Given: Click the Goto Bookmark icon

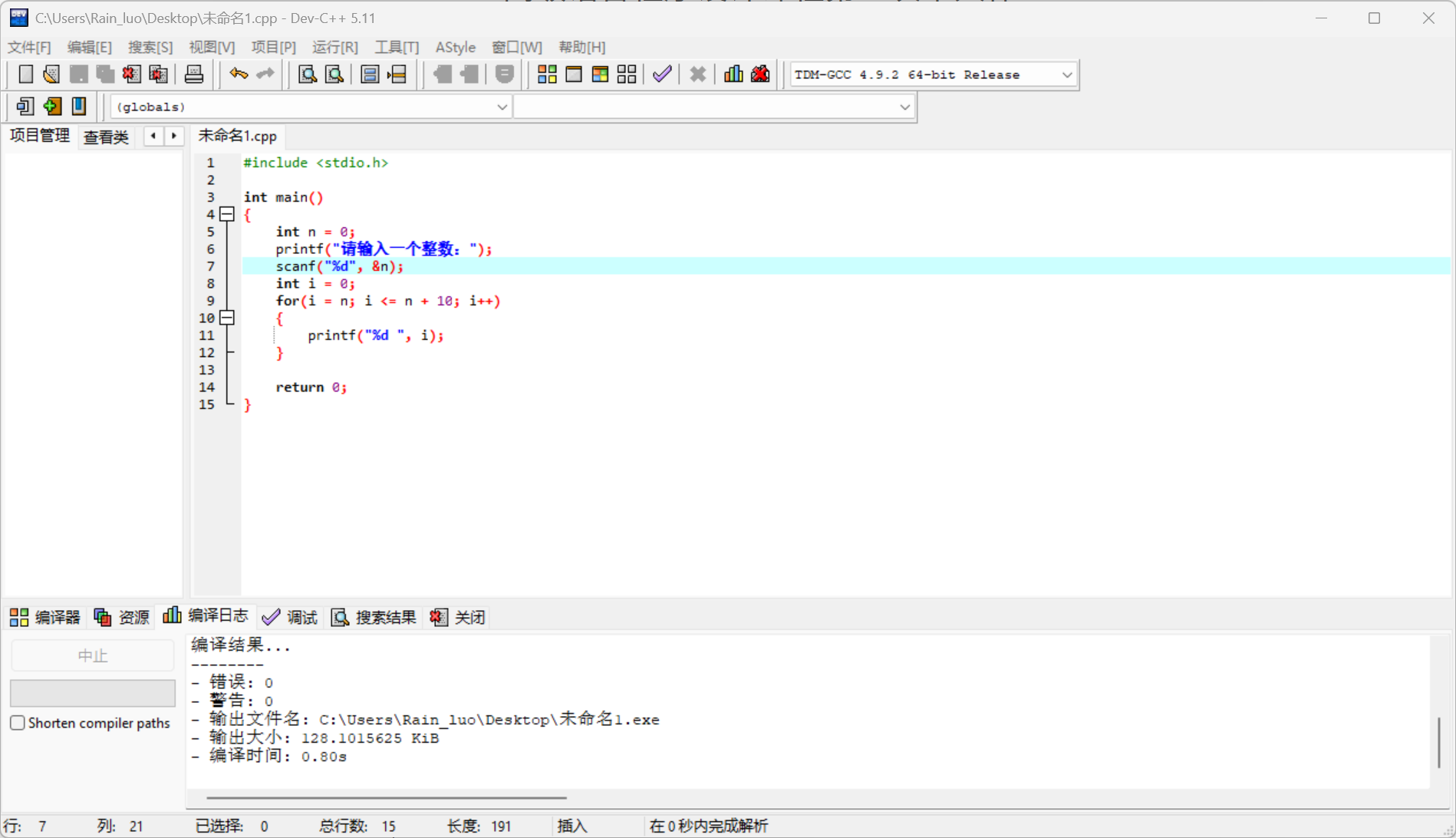Looking at the screenshot, I should point(79,107).
